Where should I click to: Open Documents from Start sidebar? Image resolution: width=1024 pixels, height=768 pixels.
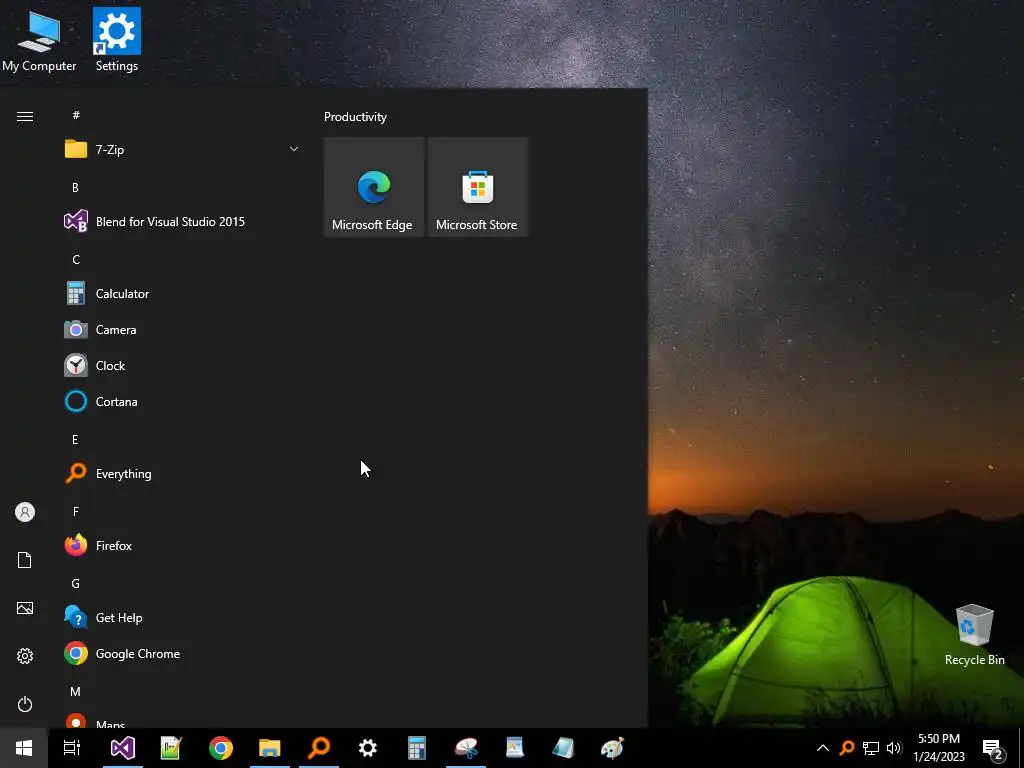[25, 560]
